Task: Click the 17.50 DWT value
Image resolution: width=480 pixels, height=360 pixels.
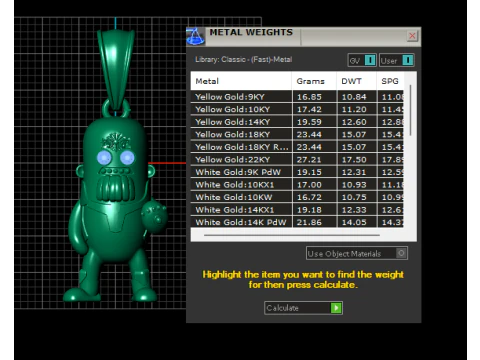Action: (354, 160)
